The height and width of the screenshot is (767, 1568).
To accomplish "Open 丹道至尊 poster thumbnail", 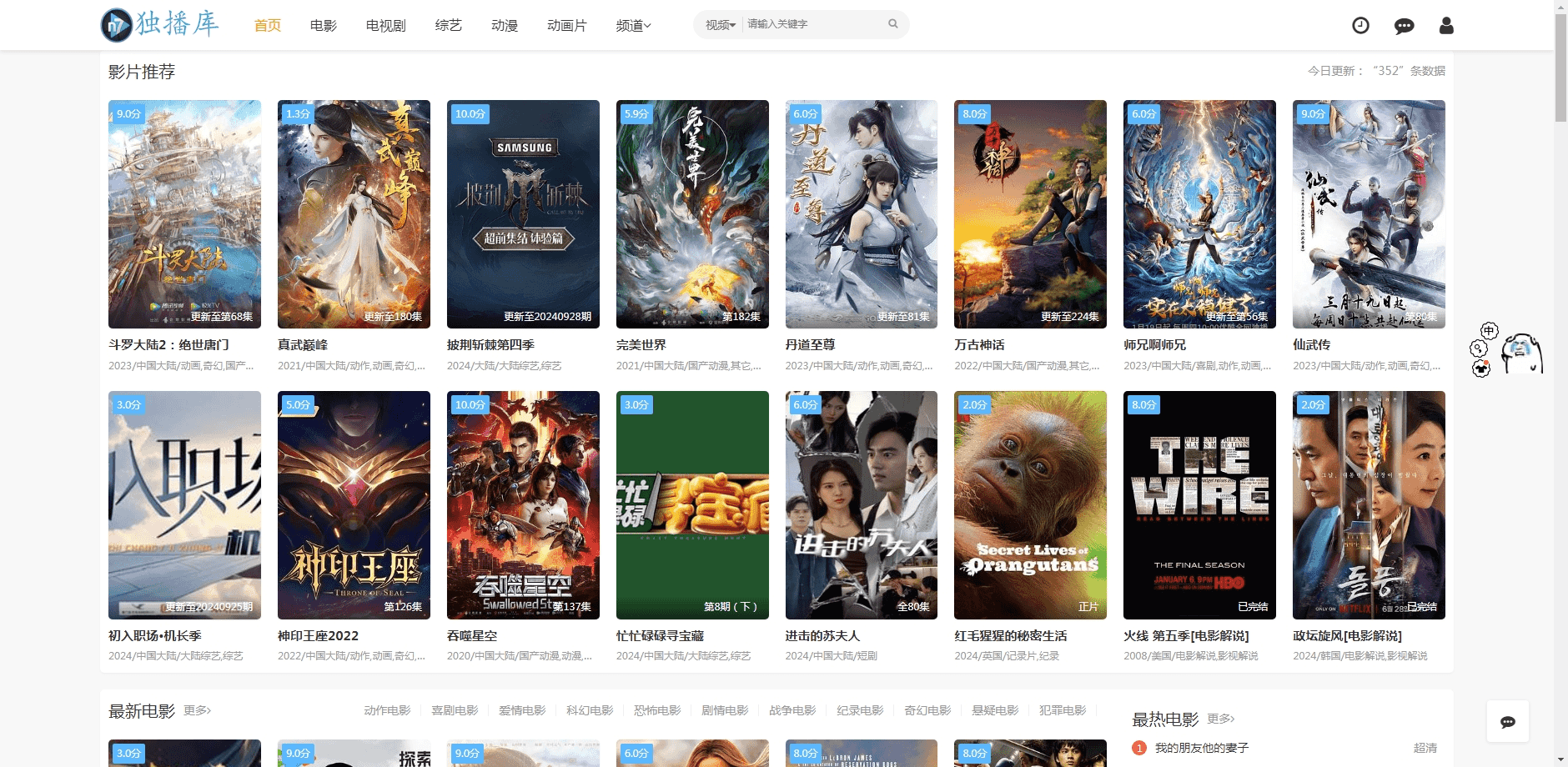I will pos(862,214).
